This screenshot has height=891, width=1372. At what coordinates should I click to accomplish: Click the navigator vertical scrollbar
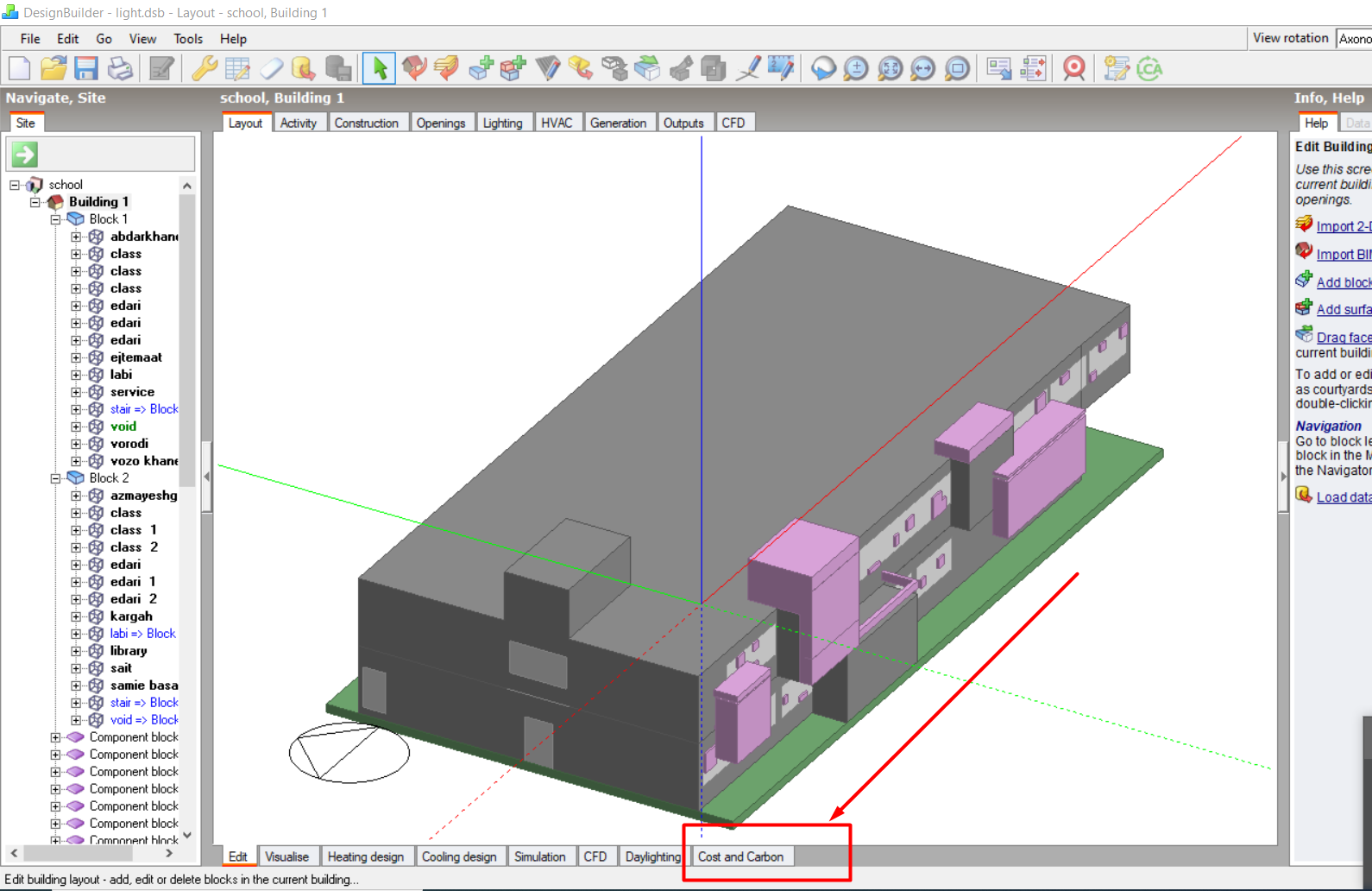pos(187,339)
